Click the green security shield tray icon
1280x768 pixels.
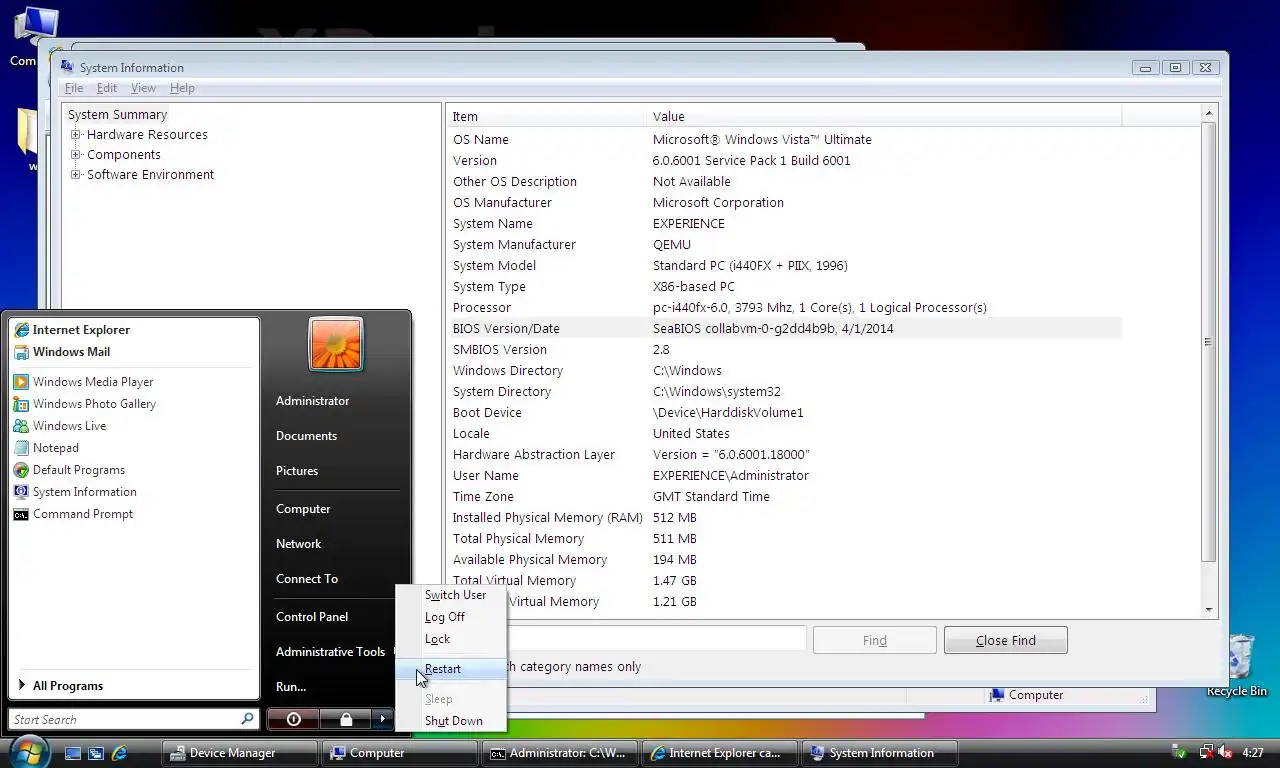point(1181,753)
